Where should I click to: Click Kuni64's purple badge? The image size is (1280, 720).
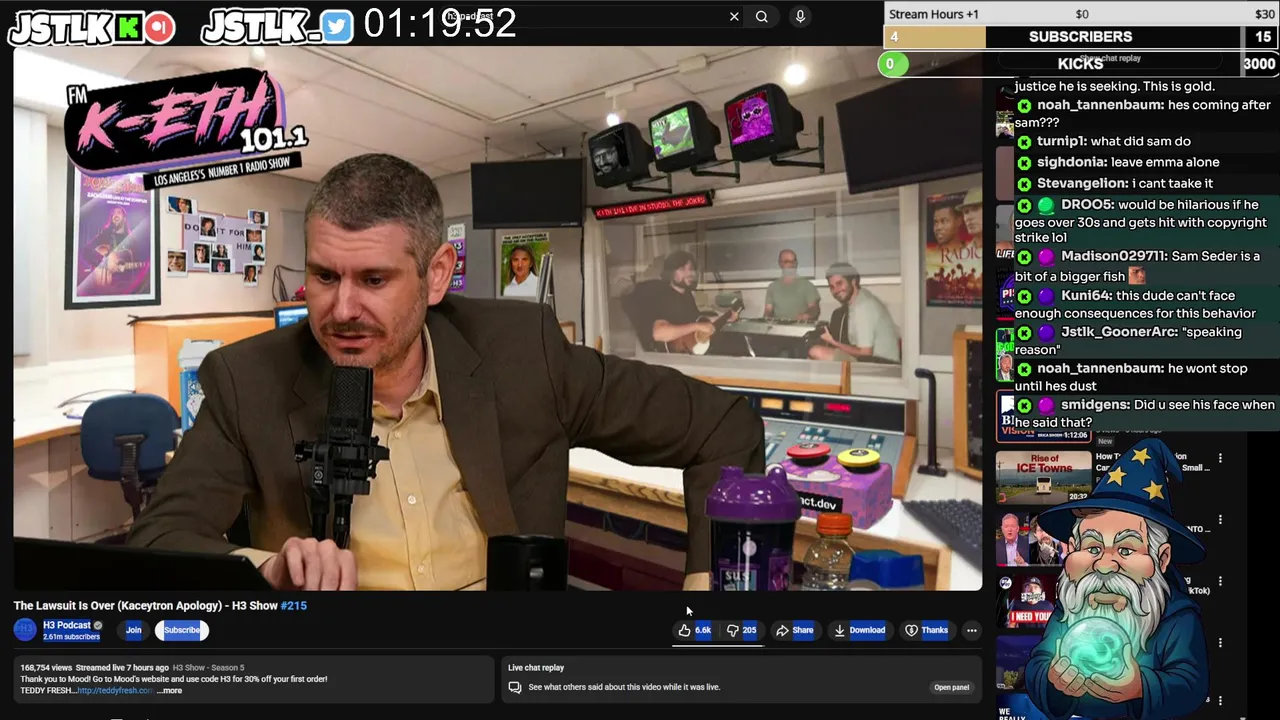tap(1045, 296)
